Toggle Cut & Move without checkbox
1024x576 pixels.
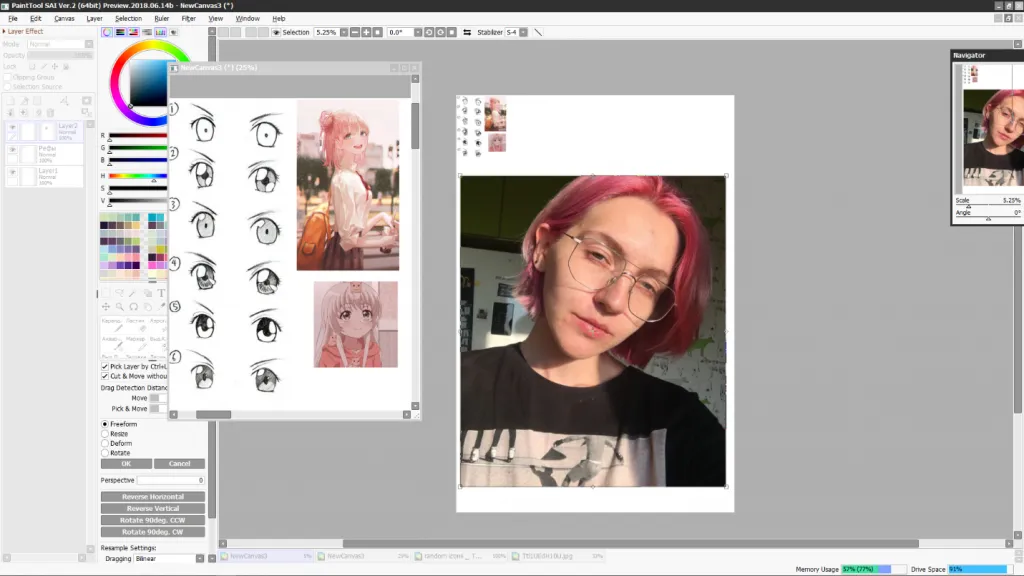pyautogui.click(x=104, y=376)
